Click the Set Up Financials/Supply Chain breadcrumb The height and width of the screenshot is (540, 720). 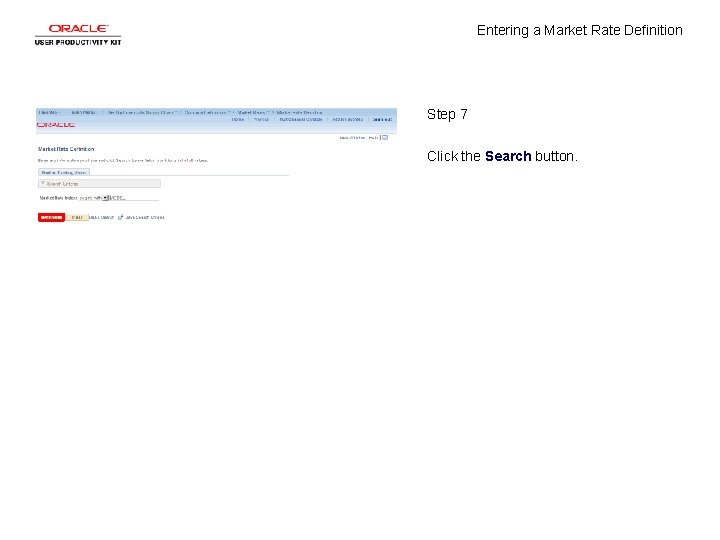point(141,112)
